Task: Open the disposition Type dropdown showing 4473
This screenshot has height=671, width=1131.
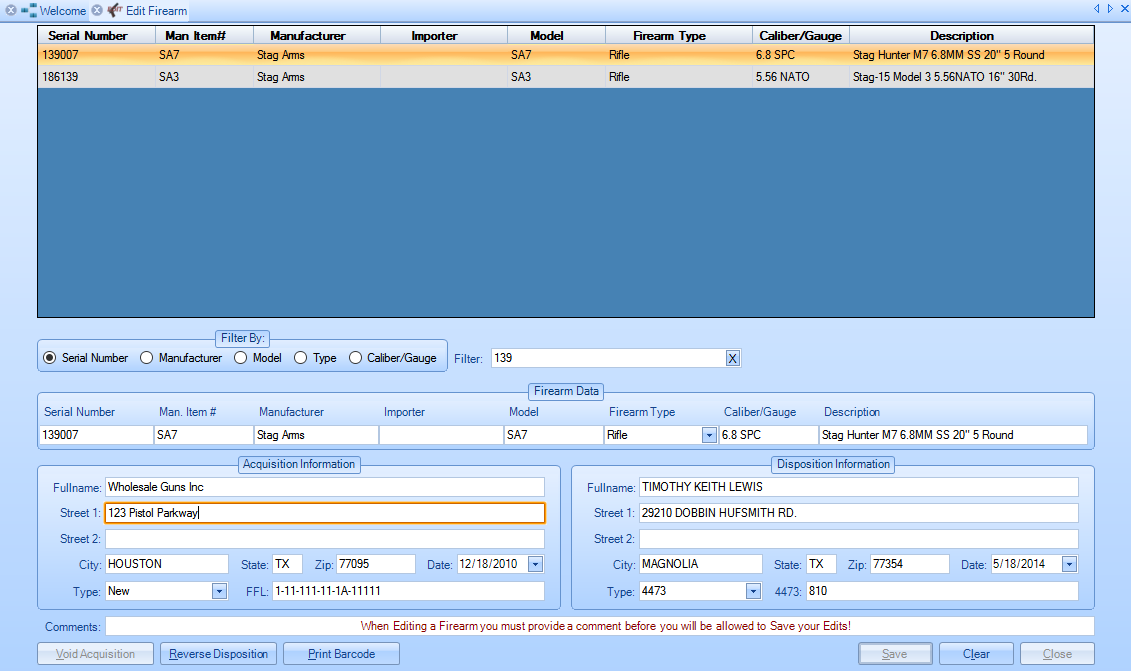Action: coord(753,592)
